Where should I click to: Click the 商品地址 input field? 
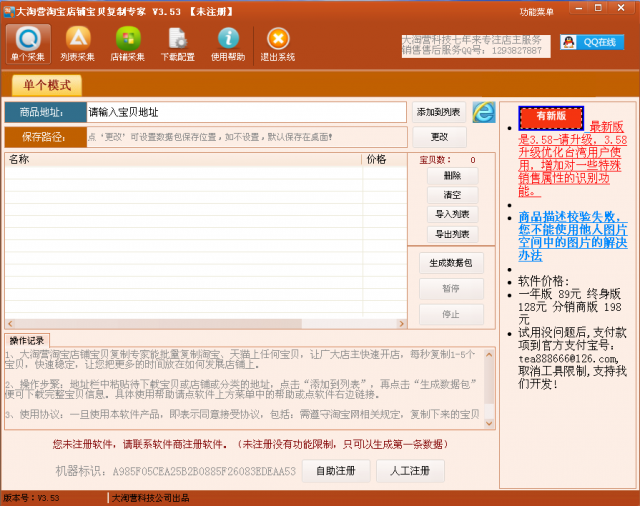247,112
